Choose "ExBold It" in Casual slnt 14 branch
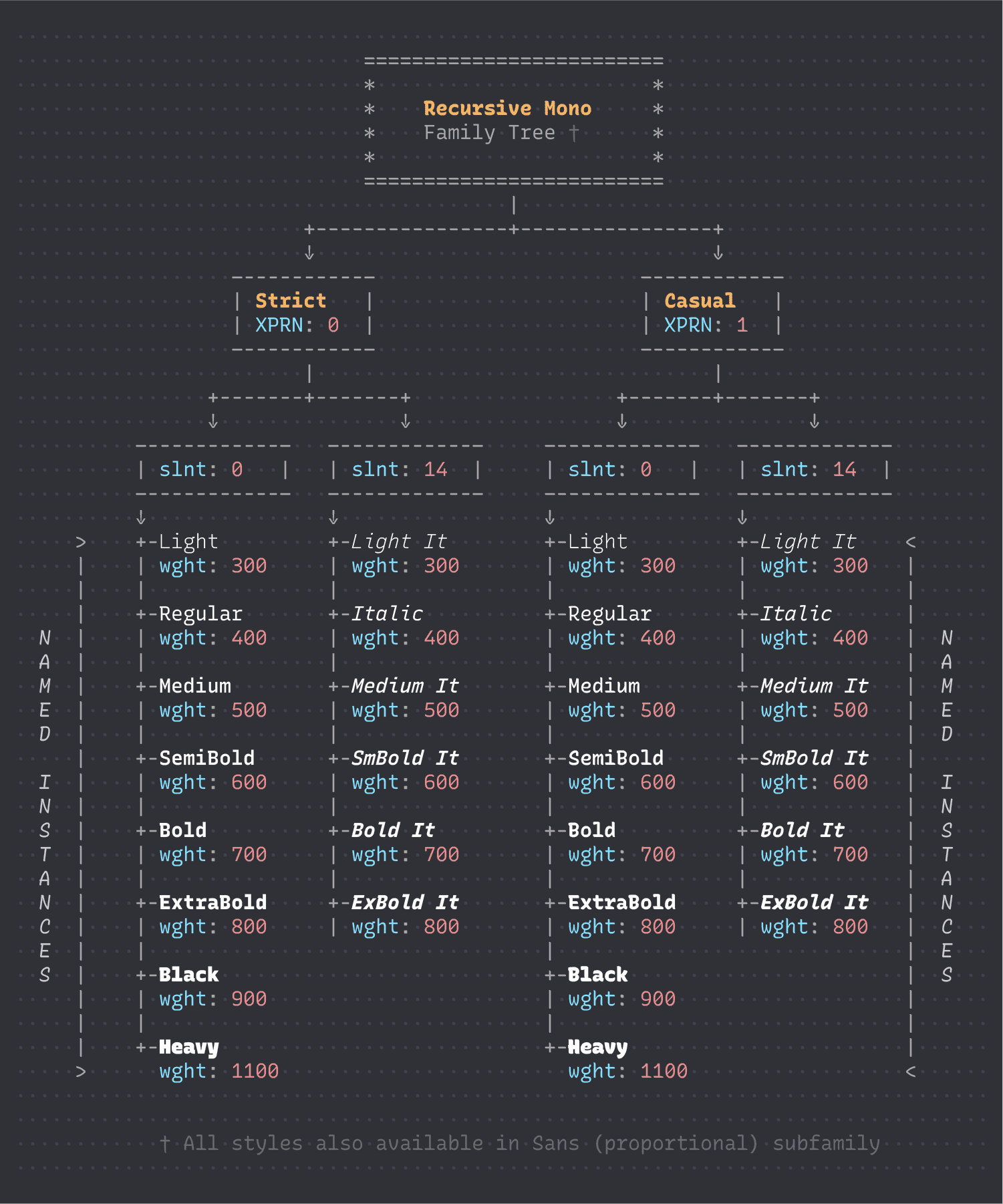The width and height of the screenshot is (1003, 1204). 814,902
